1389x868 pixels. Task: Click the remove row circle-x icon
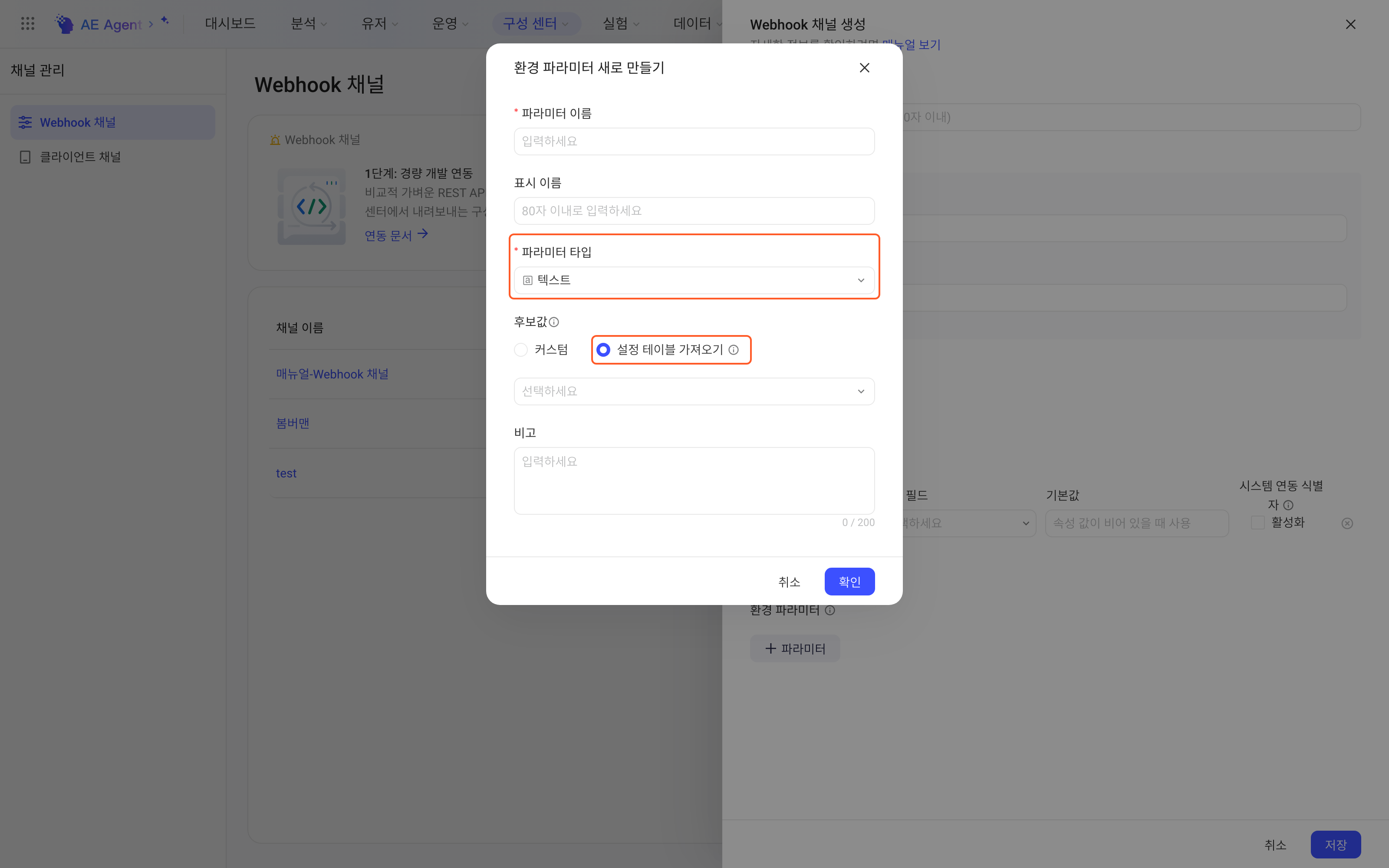tap(1347, 523)
